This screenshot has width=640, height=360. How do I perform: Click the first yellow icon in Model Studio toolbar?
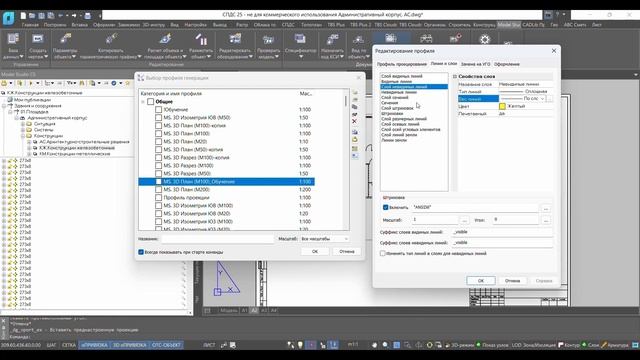4,83
